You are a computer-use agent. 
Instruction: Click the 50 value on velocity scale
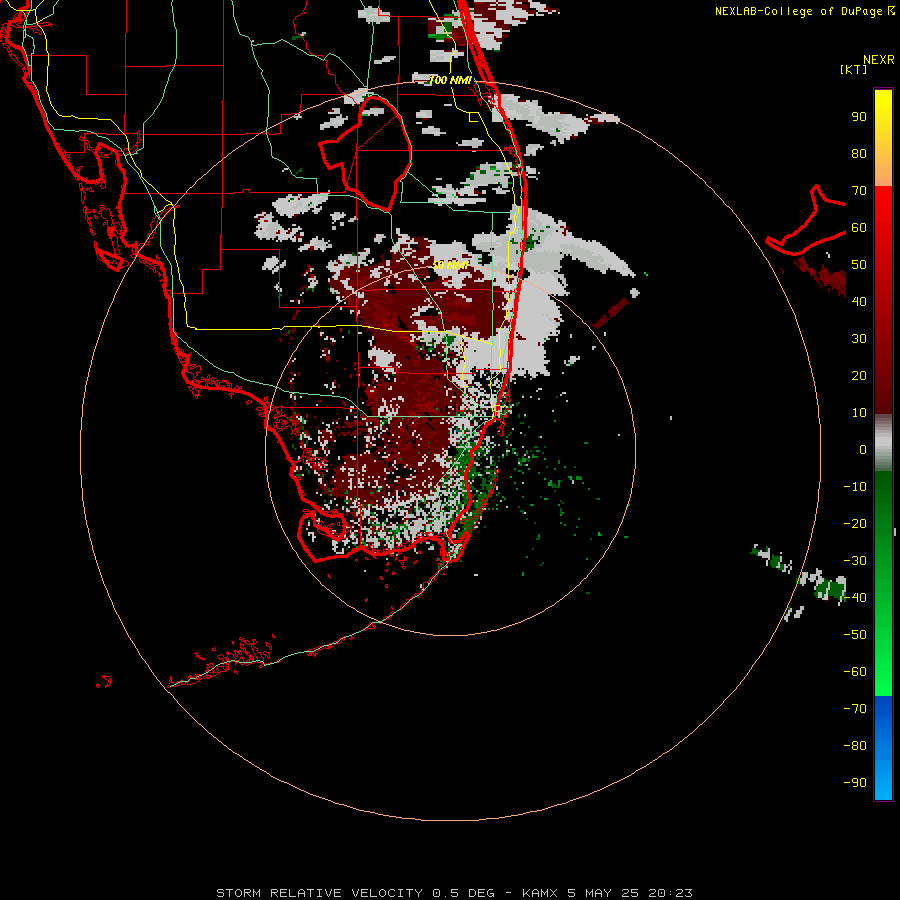(859, 265)
